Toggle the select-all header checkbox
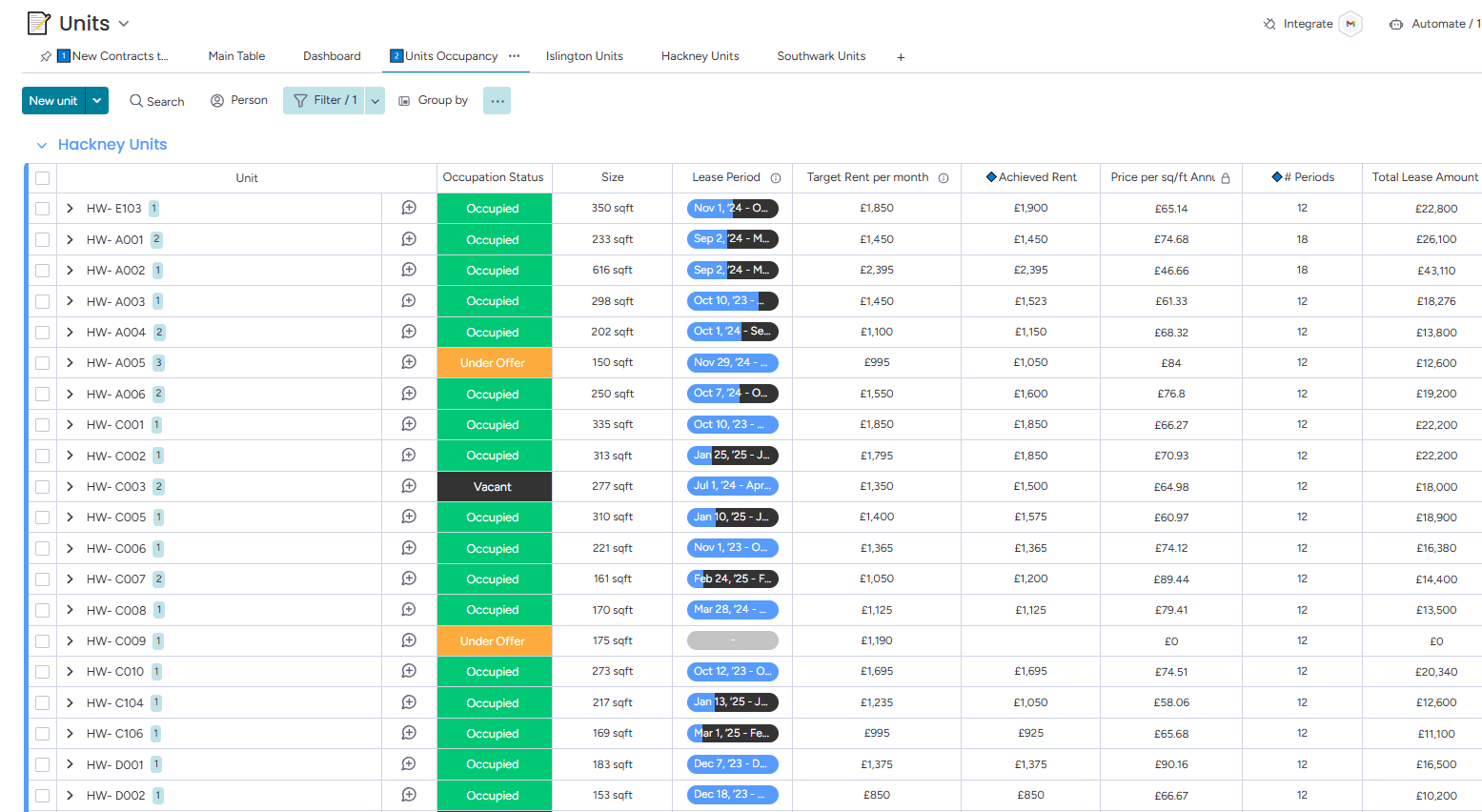This screenshot has height=812, width=1482. point(42,178)
